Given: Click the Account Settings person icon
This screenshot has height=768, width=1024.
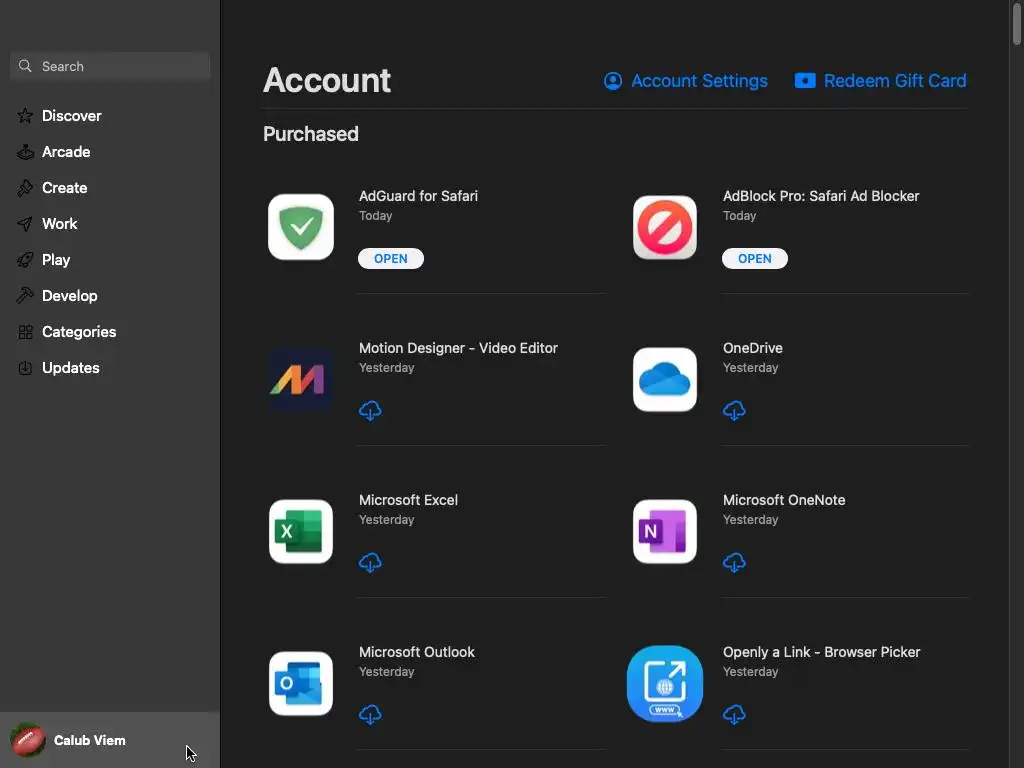Looking at the screenshot, I should point(613,81).
